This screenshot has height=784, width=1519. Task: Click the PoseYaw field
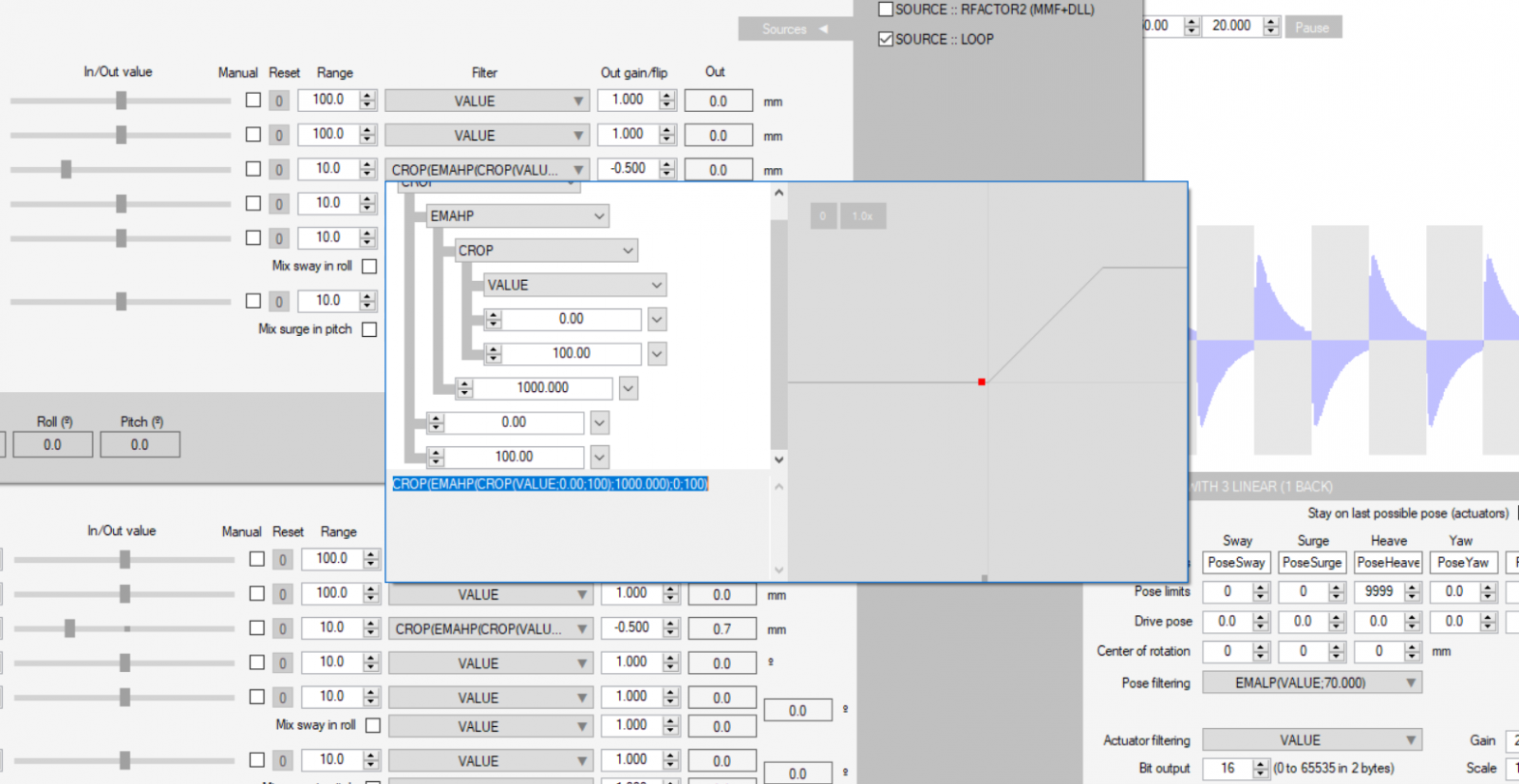(1463, 563)
